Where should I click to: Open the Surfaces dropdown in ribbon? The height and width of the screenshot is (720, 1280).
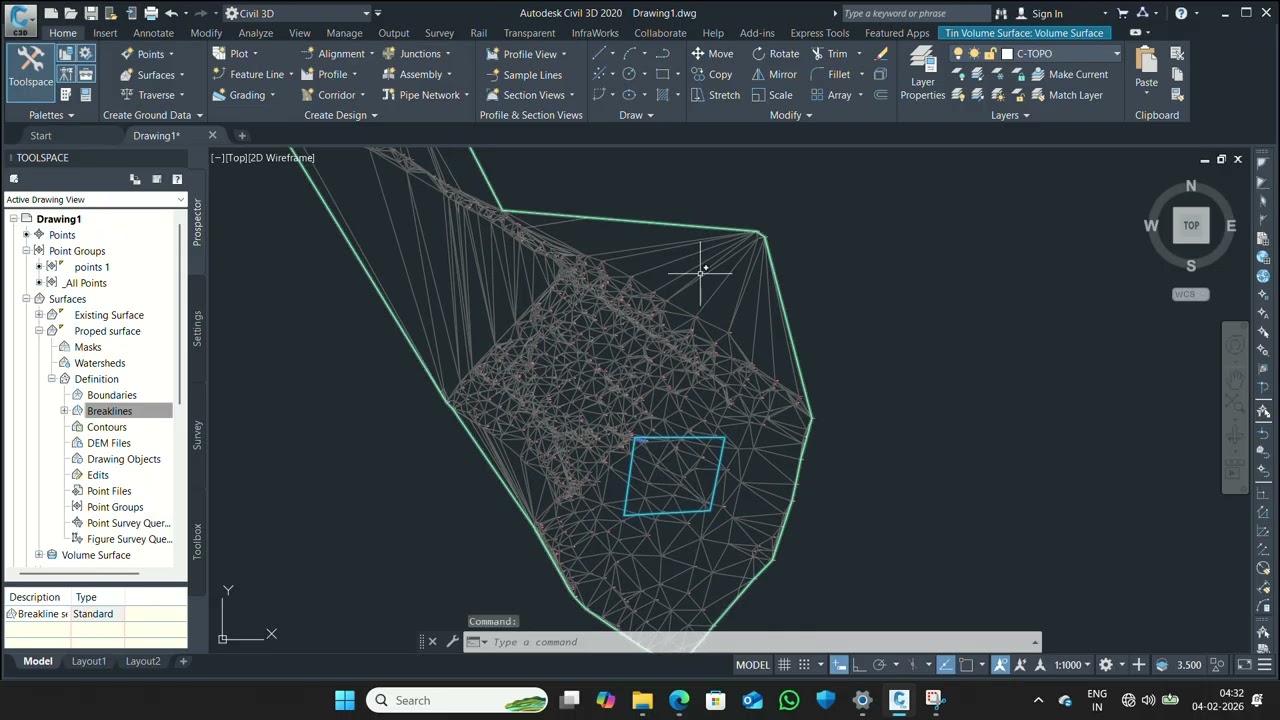pos(153,75)
